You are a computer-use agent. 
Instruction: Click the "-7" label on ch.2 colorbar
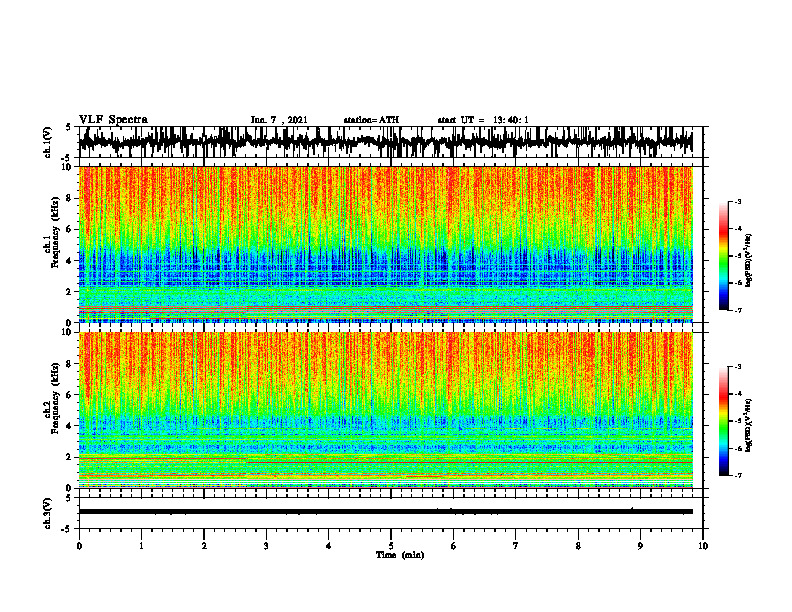click(738, 475)
